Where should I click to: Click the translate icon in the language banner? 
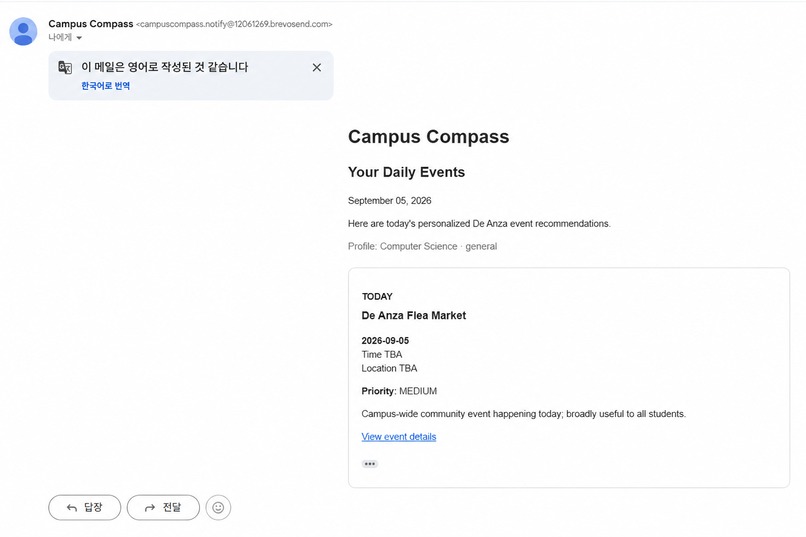[65, 67]
